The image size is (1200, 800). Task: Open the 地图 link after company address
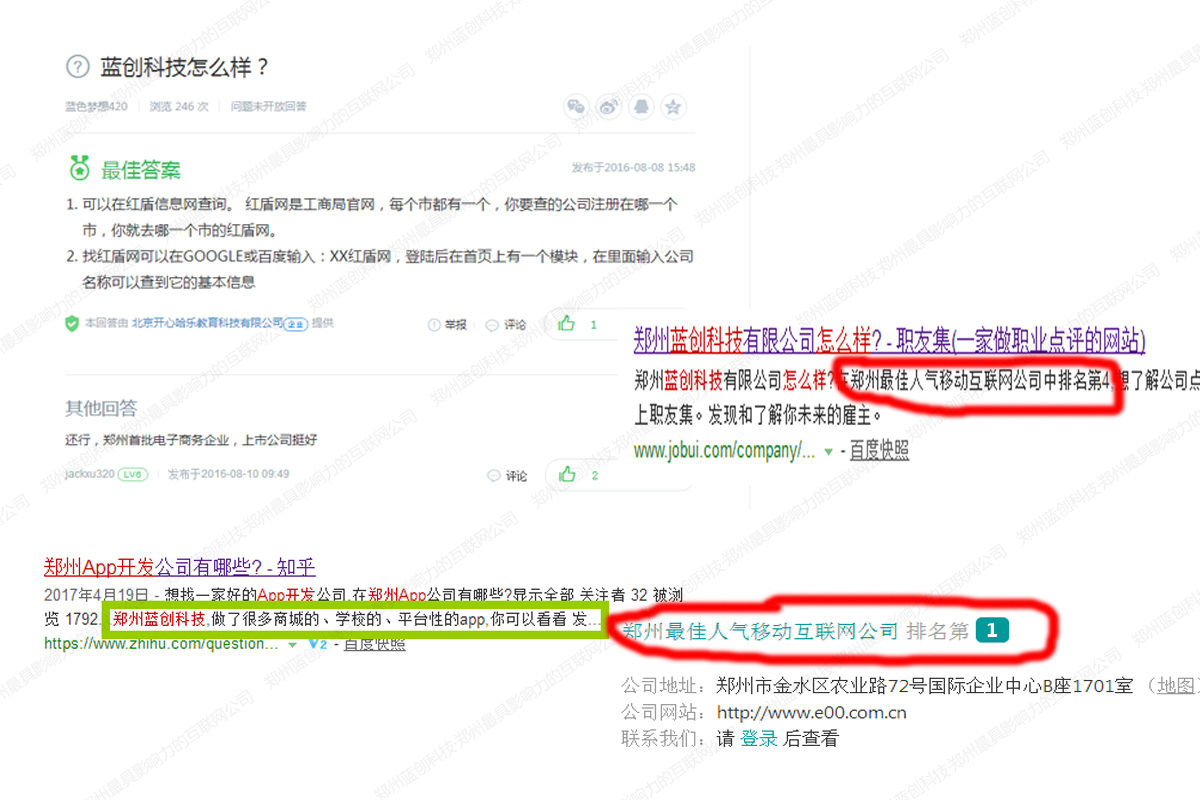point(1176,685)
